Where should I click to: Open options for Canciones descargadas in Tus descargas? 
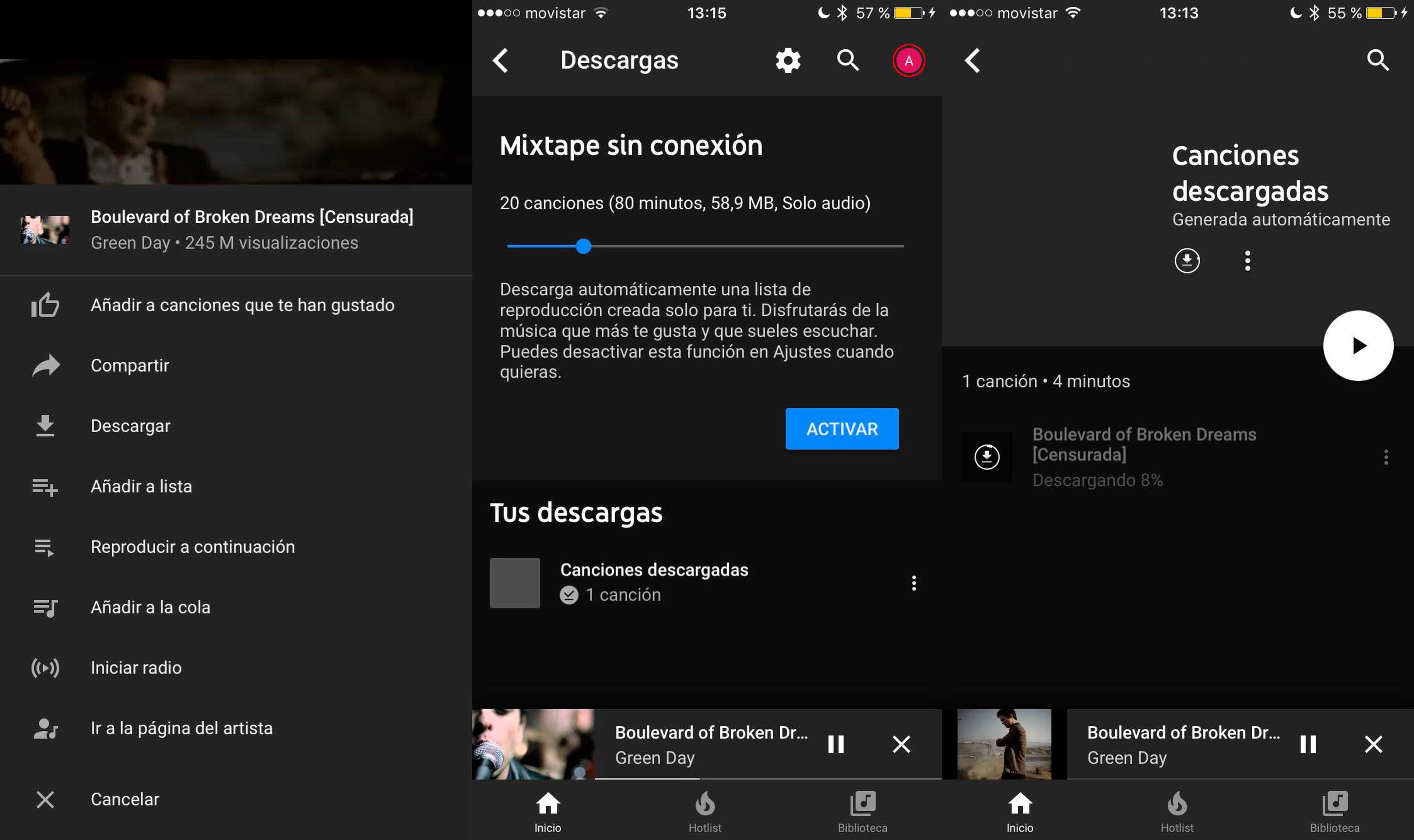click(914, 584)
